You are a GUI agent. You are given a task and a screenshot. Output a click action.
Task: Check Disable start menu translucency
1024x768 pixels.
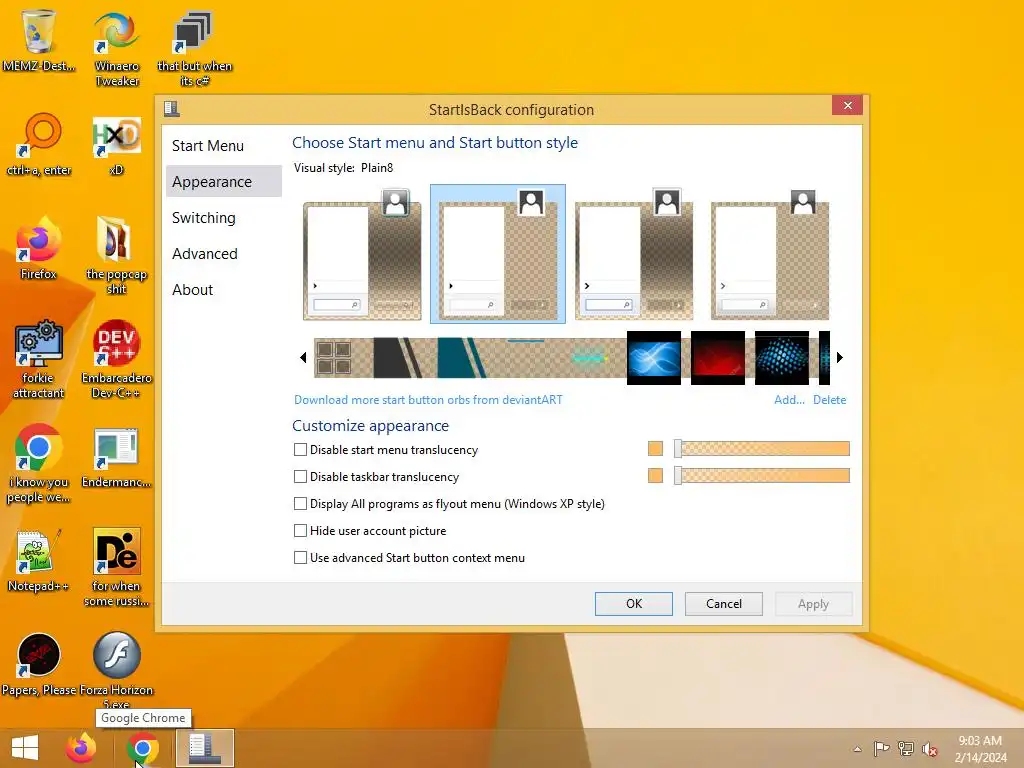coord(300,449)
